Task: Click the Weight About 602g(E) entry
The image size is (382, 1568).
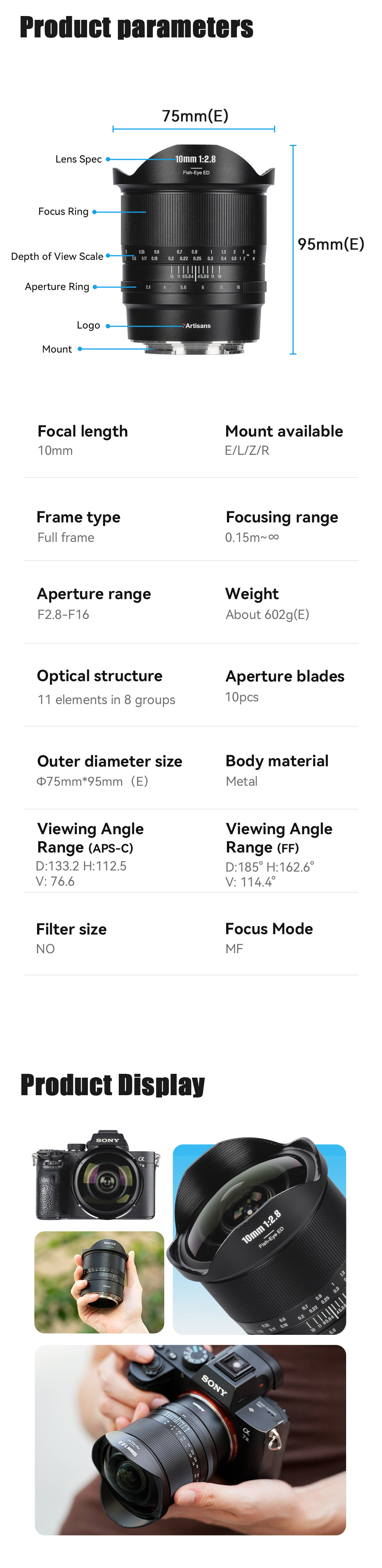Action: click(x=267, y=604)
